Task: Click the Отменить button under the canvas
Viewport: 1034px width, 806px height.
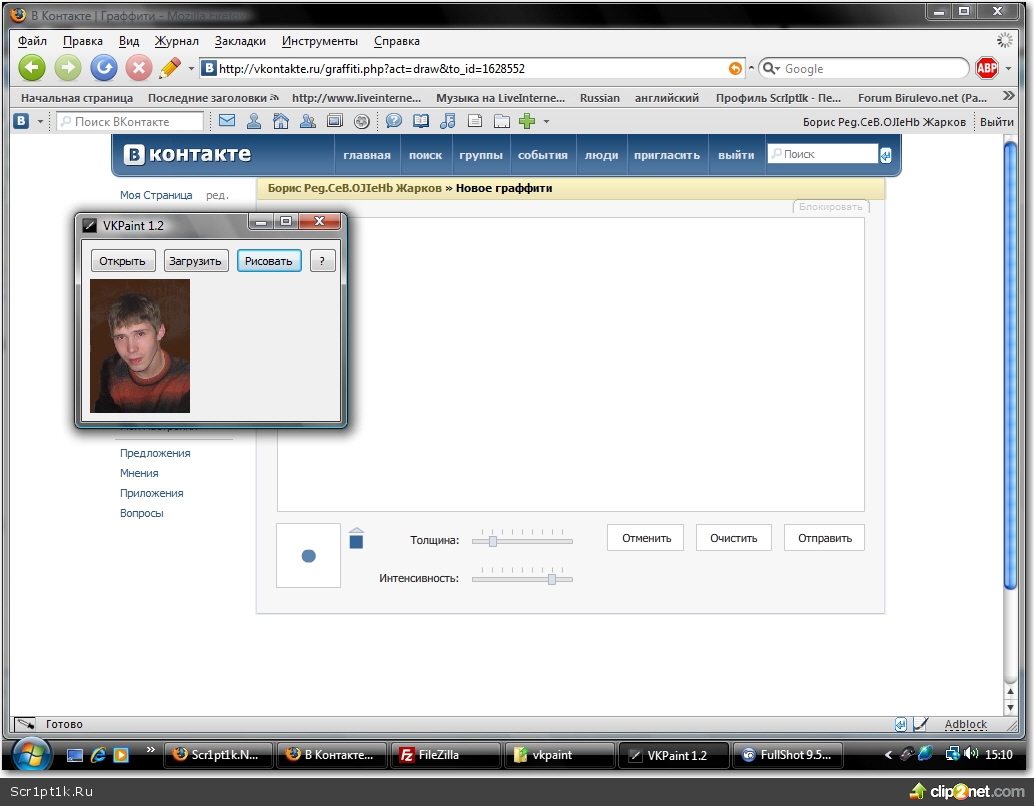Action: pos(646,538)
